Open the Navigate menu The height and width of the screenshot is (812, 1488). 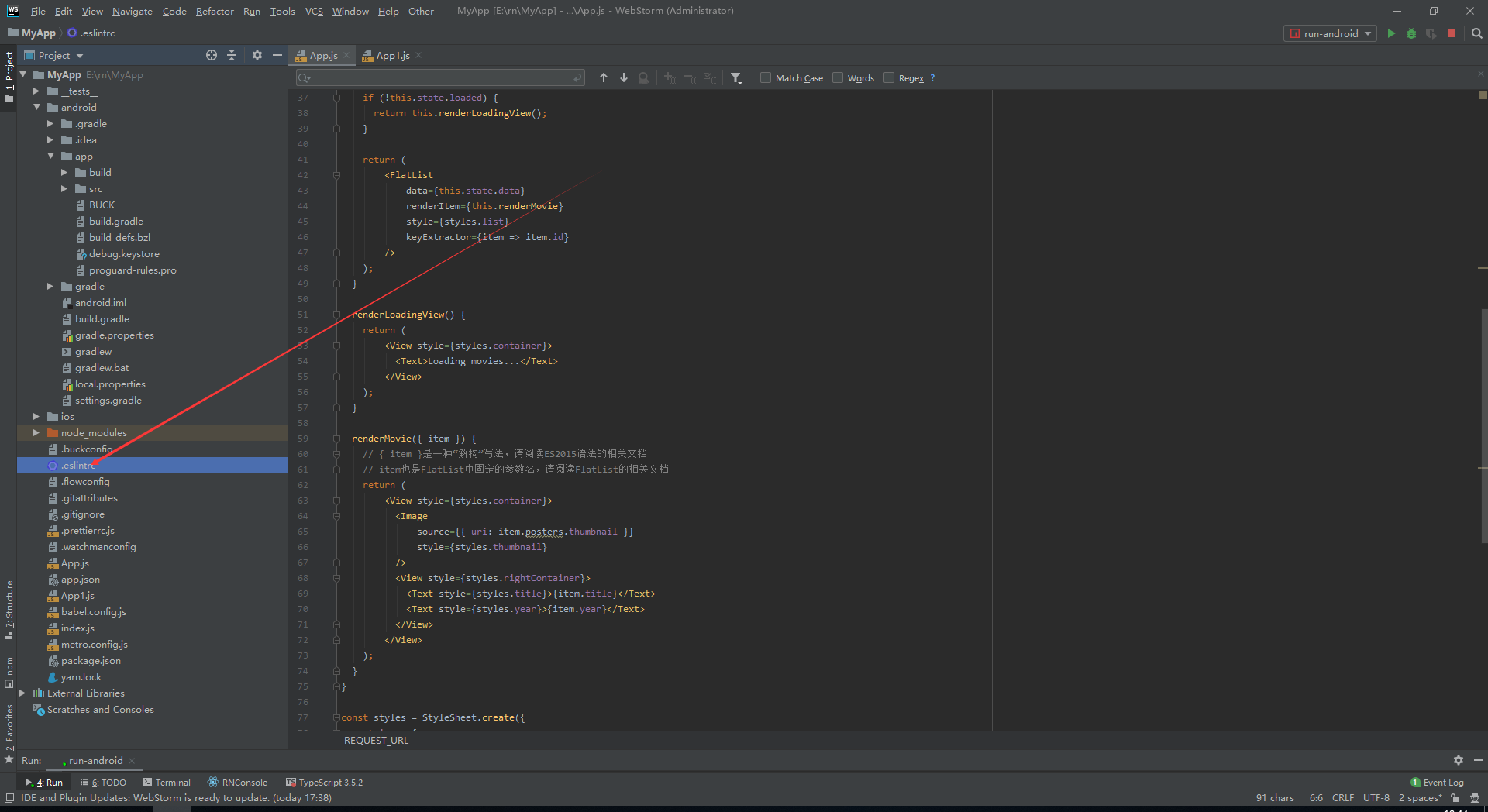coord(133,11)
